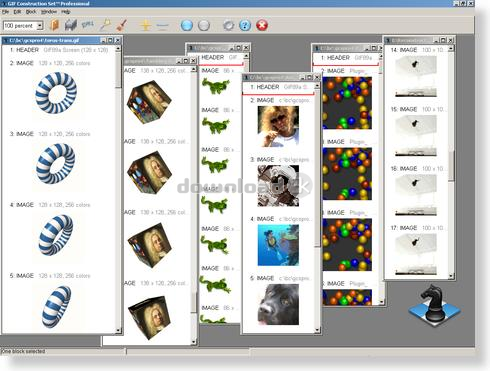Viewport: 490px width, 371px height.
Task: Open the File menu
Action: tap(5, 12)
